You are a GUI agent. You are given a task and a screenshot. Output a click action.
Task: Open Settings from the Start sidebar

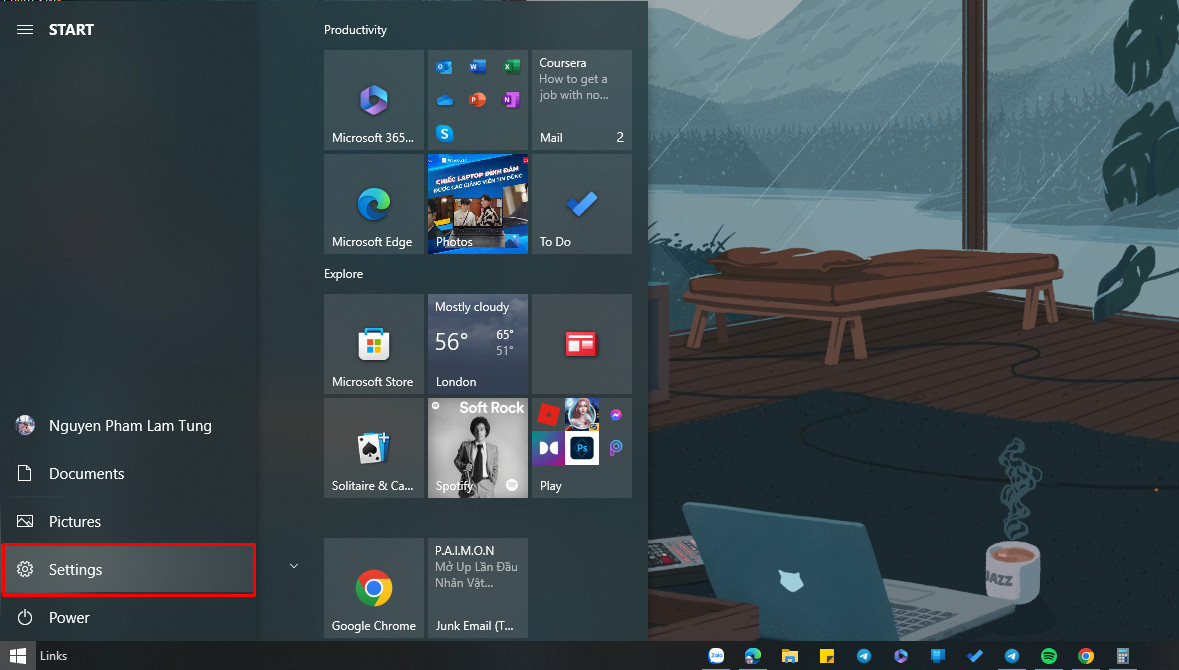tap(129, 570)
